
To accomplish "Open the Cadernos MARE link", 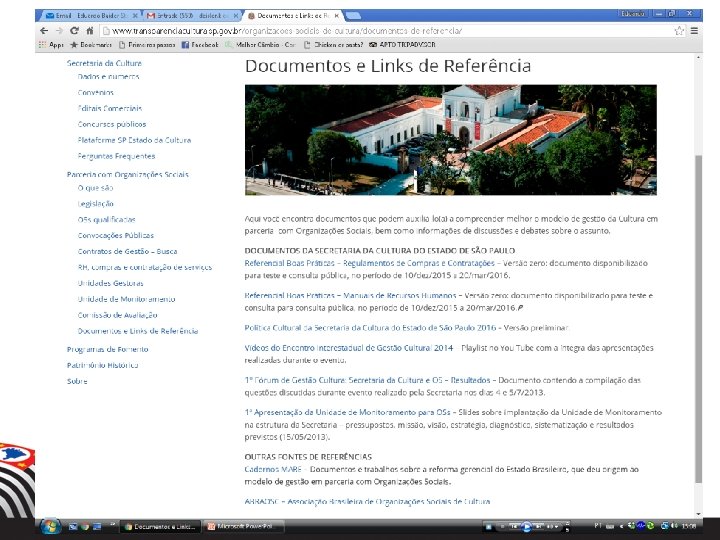I will (273, 469).
